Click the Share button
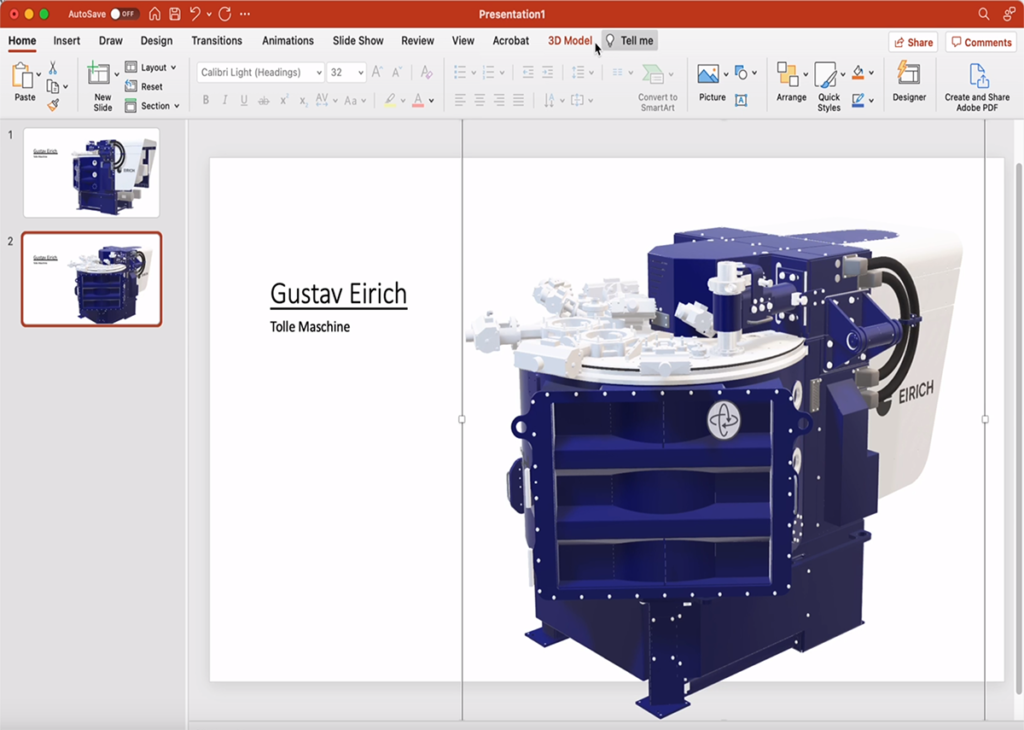Viewport: 1024px width, 730px height. coord(913,42)
